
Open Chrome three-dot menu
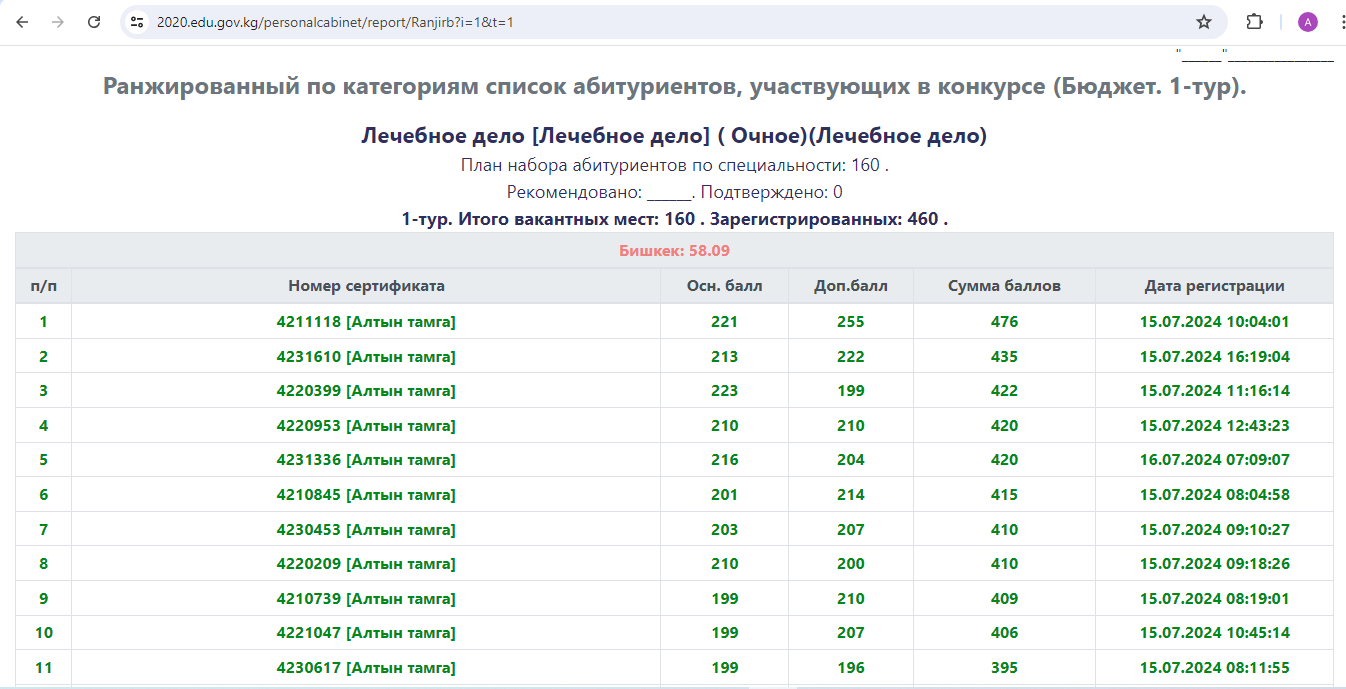pyautogui.click(x=1338, y=22)
